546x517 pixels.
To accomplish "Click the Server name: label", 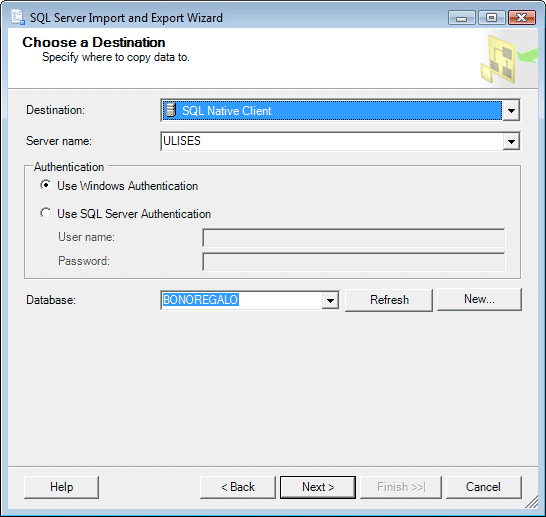I will coord(59,141).
